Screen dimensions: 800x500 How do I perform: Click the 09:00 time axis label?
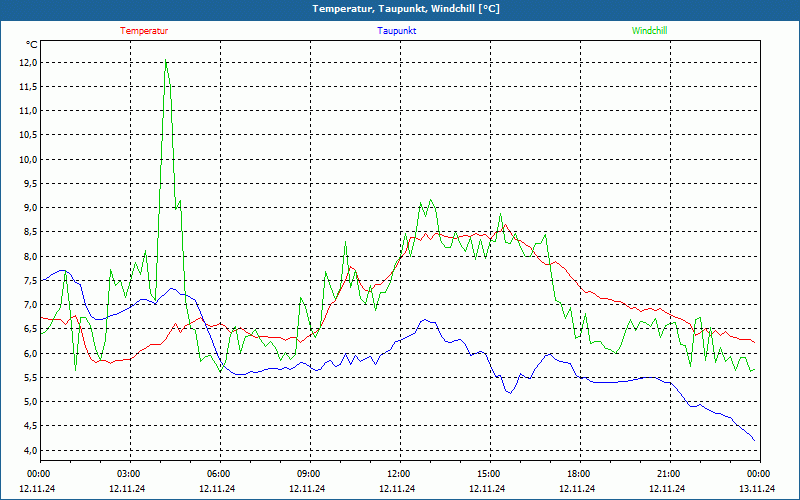(310, 473)
